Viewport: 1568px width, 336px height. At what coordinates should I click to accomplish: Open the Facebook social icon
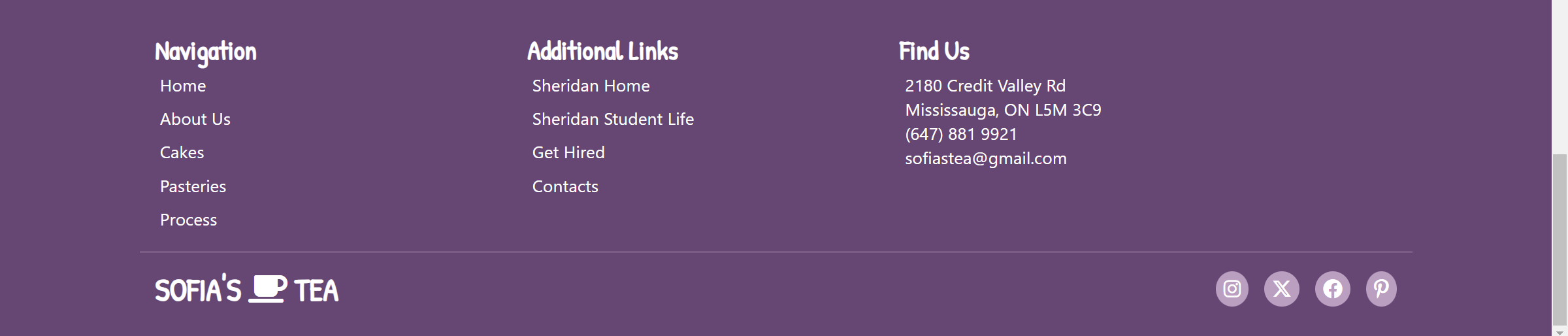tap(1332, 289)
